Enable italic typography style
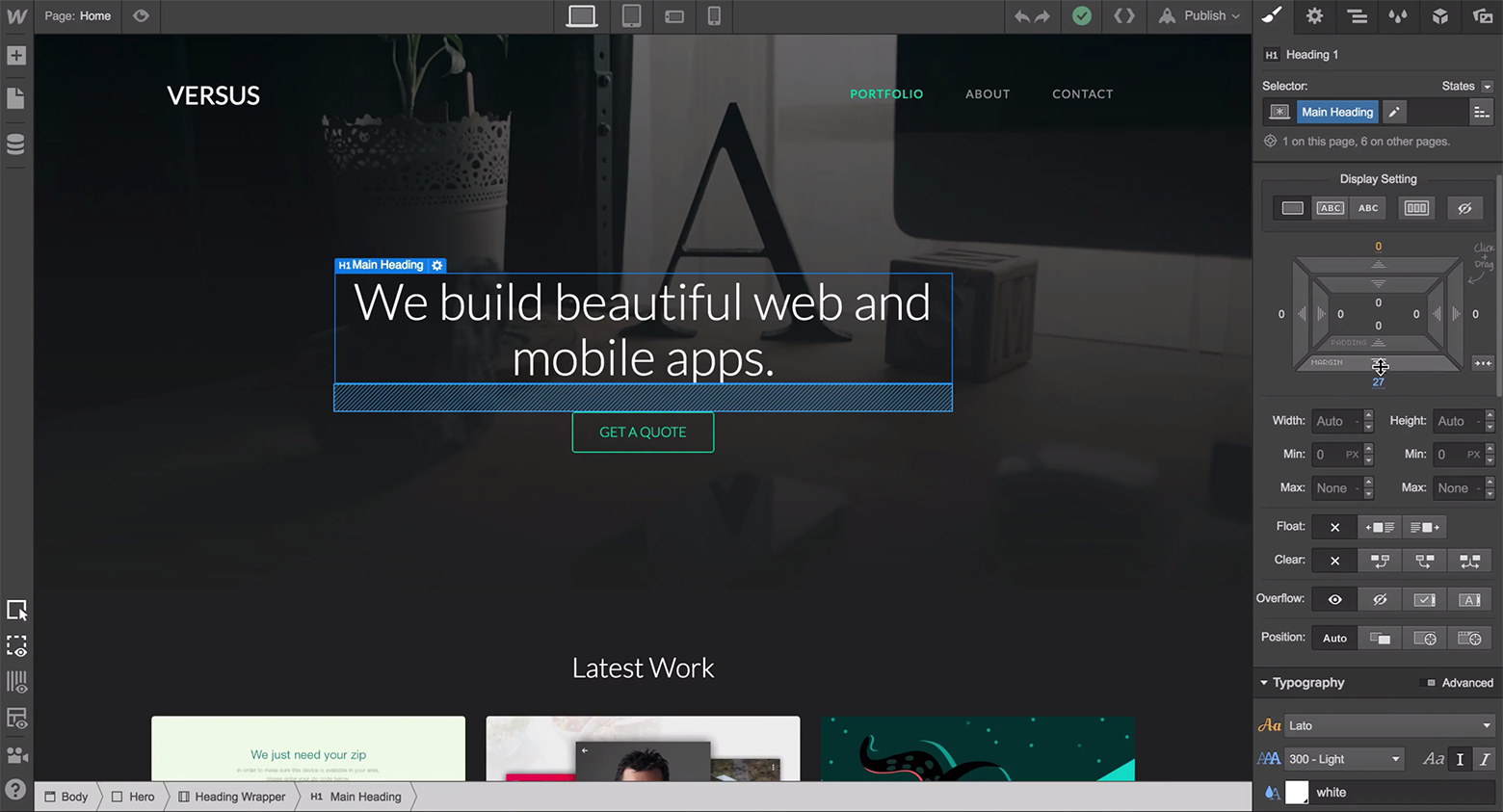1503x812 pixels. (1487, 759)
